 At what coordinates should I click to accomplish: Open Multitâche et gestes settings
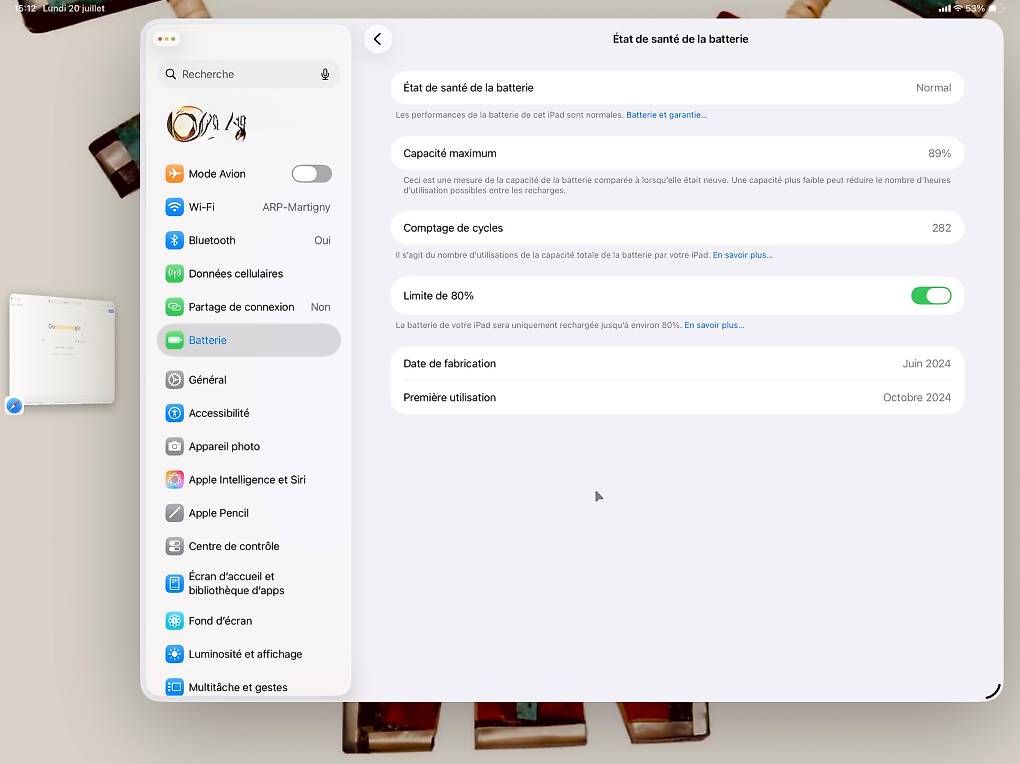coord(248,687)
